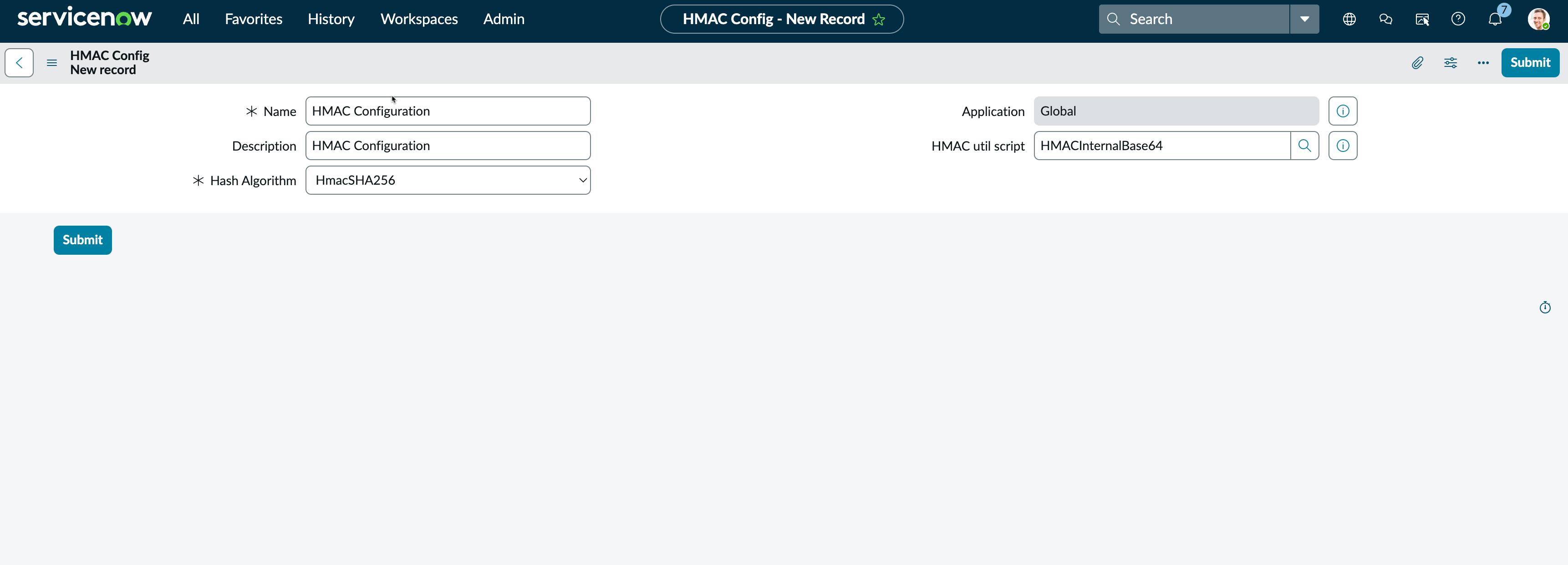Image resolution: width=1568 pixels, height=565 pixels.
Task: Click the Description field label
Action: point(264,146)
